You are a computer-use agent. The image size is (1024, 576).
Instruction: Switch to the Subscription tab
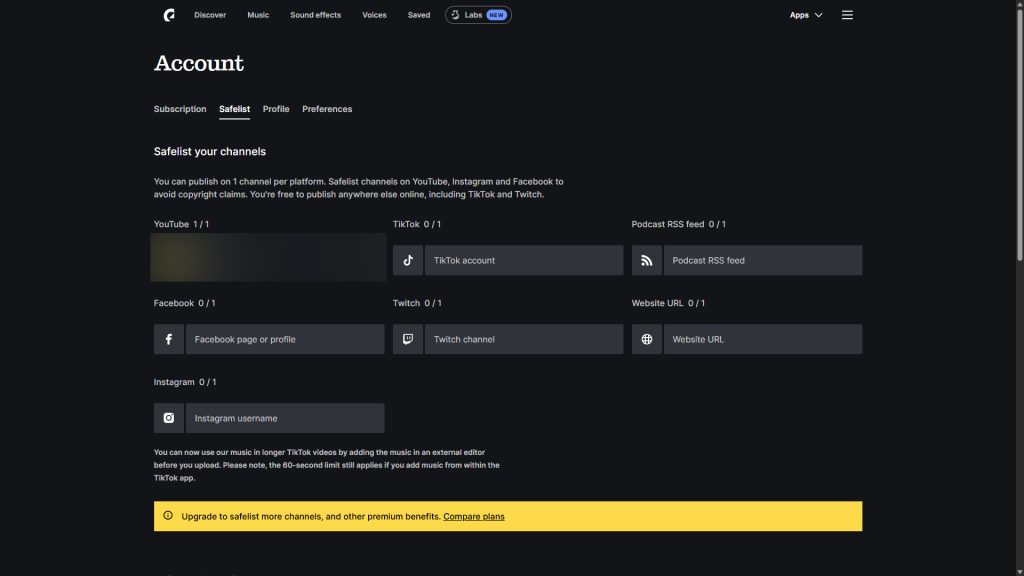180,109
